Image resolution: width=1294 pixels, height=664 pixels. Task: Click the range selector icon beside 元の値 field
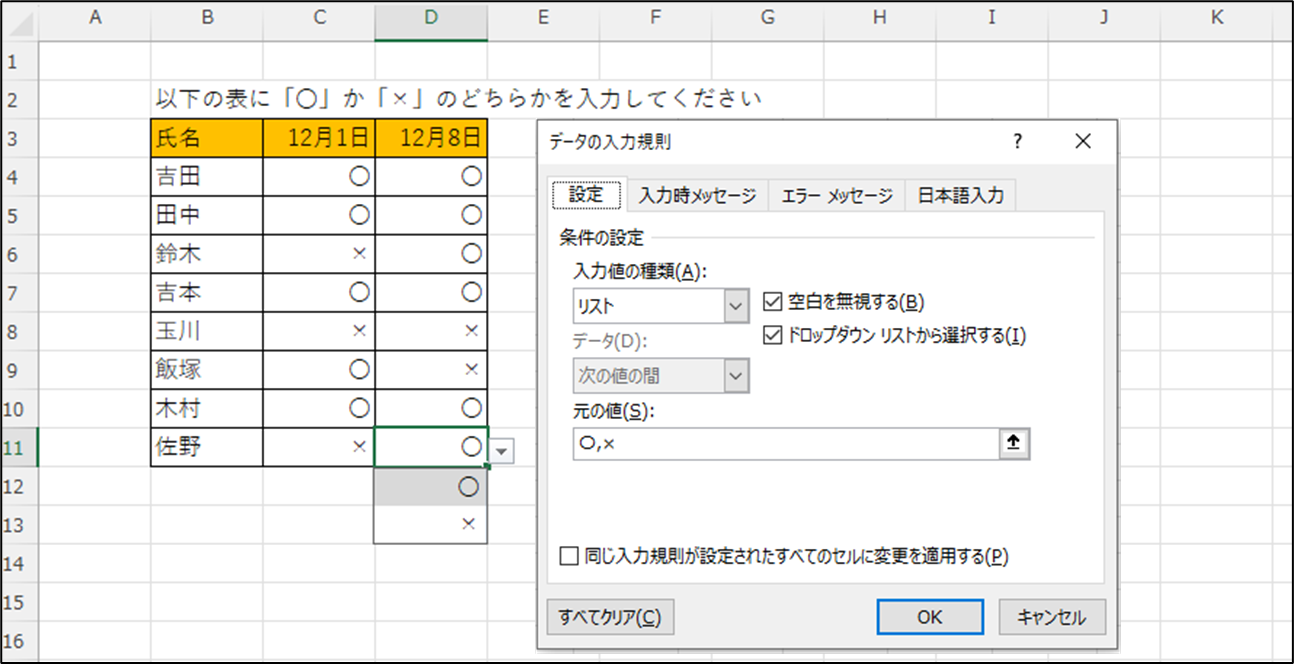(x=1015, y=444)
